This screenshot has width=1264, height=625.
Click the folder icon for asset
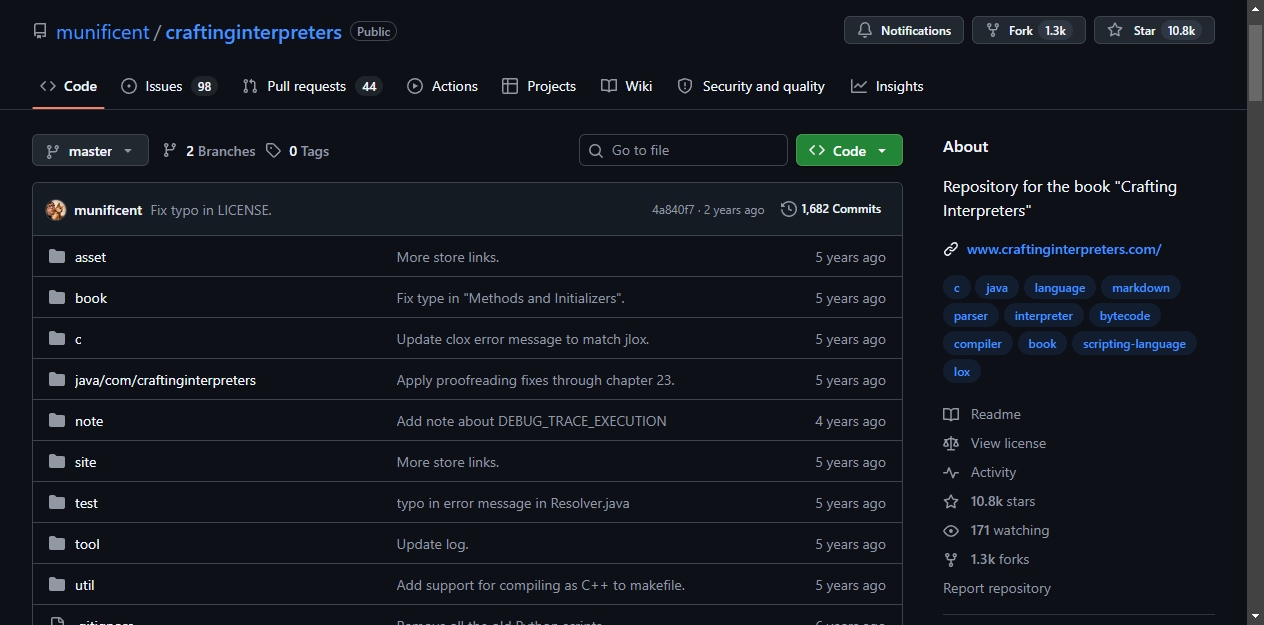pyautogui.click(x=57, y=257)
